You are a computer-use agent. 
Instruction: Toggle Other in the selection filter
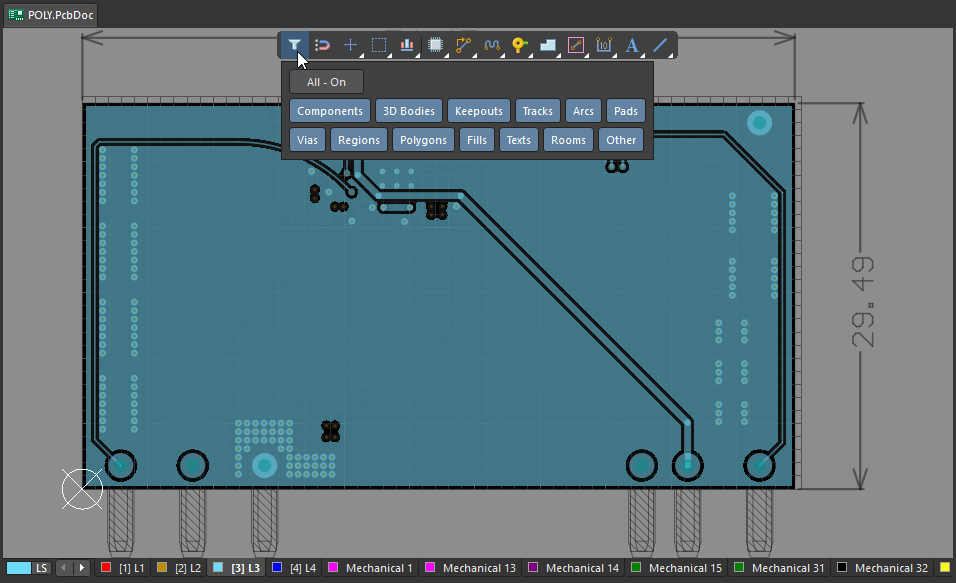[x=621, y=140]
